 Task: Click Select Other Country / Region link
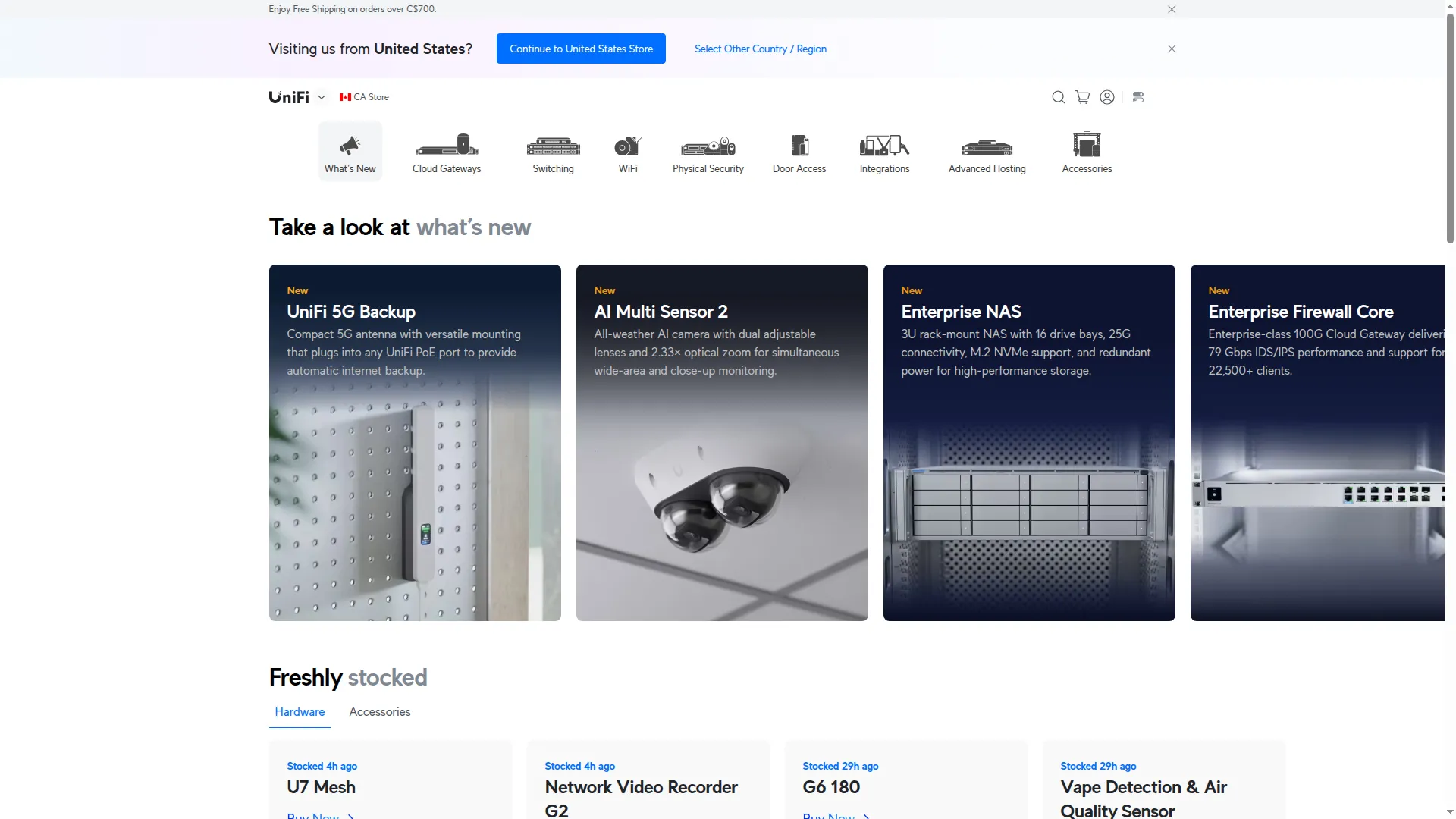[761, 49]
